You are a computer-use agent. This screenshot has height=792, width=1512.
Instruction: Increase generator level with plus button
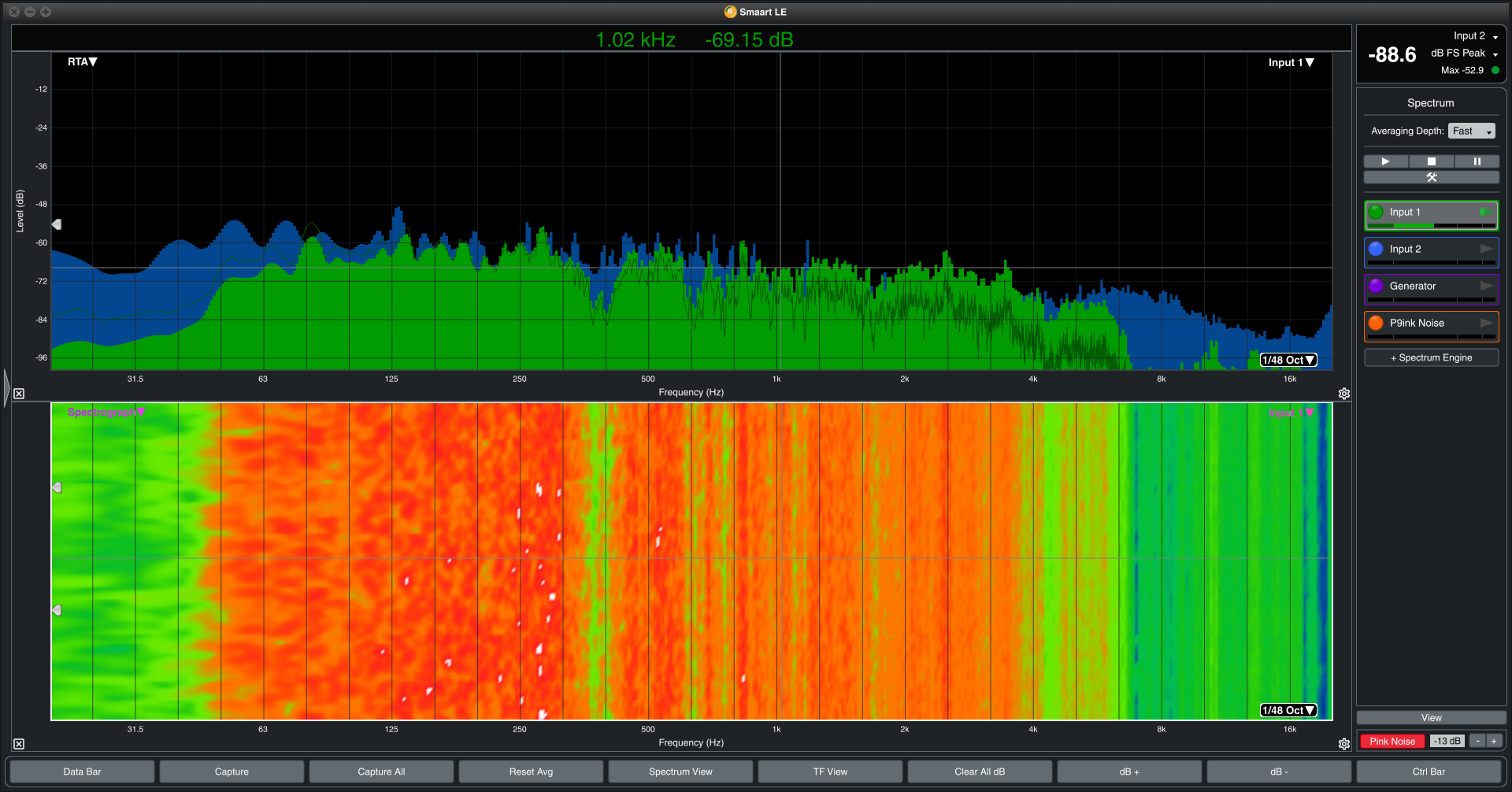coord(1494,742)
